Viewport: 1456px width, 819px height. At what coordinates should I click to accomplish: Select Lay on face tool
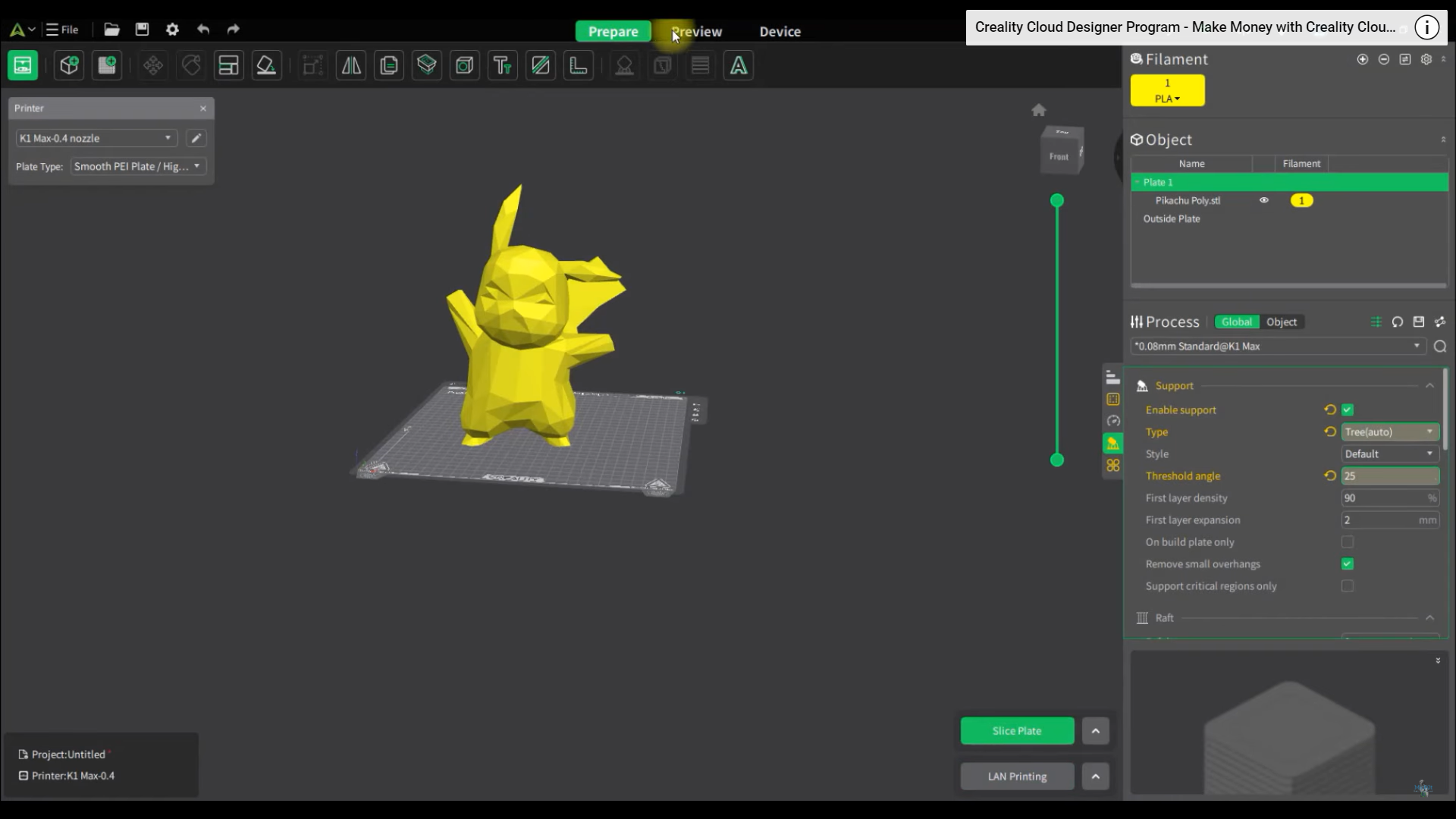pyautogui.click(x=266, y=66)
